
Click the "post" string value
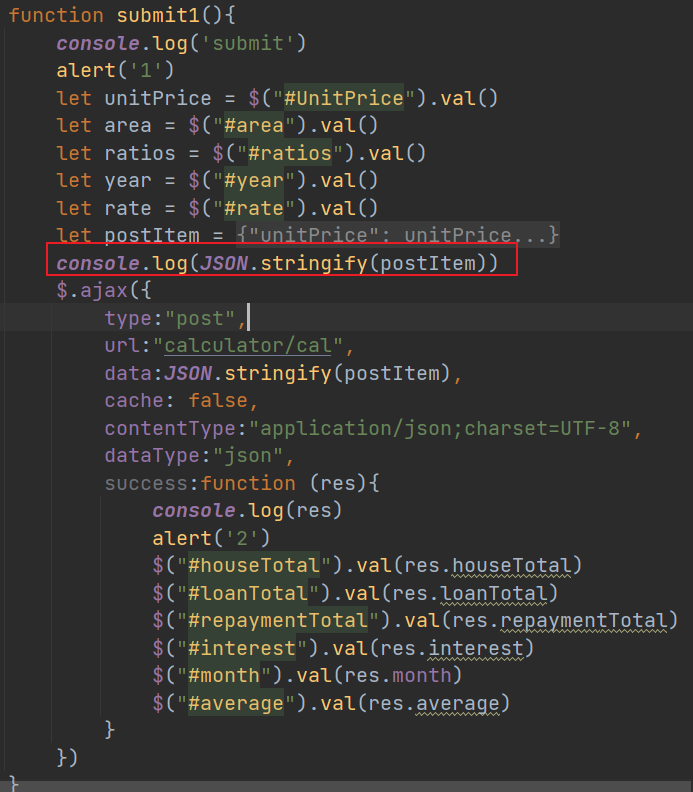click(200, 319)
